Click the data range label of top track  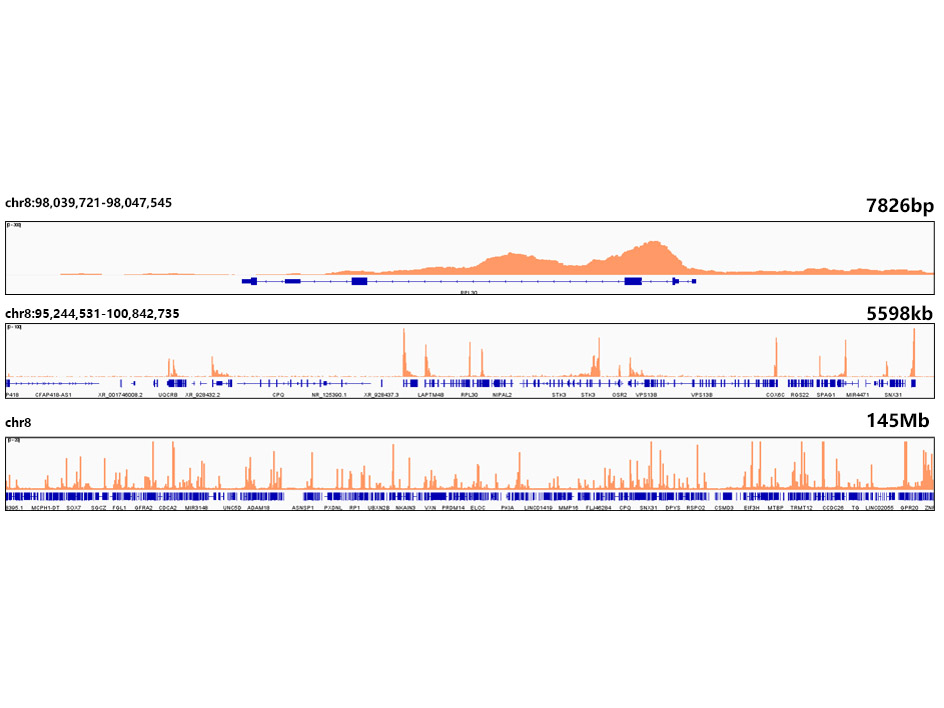coord(16,226)
